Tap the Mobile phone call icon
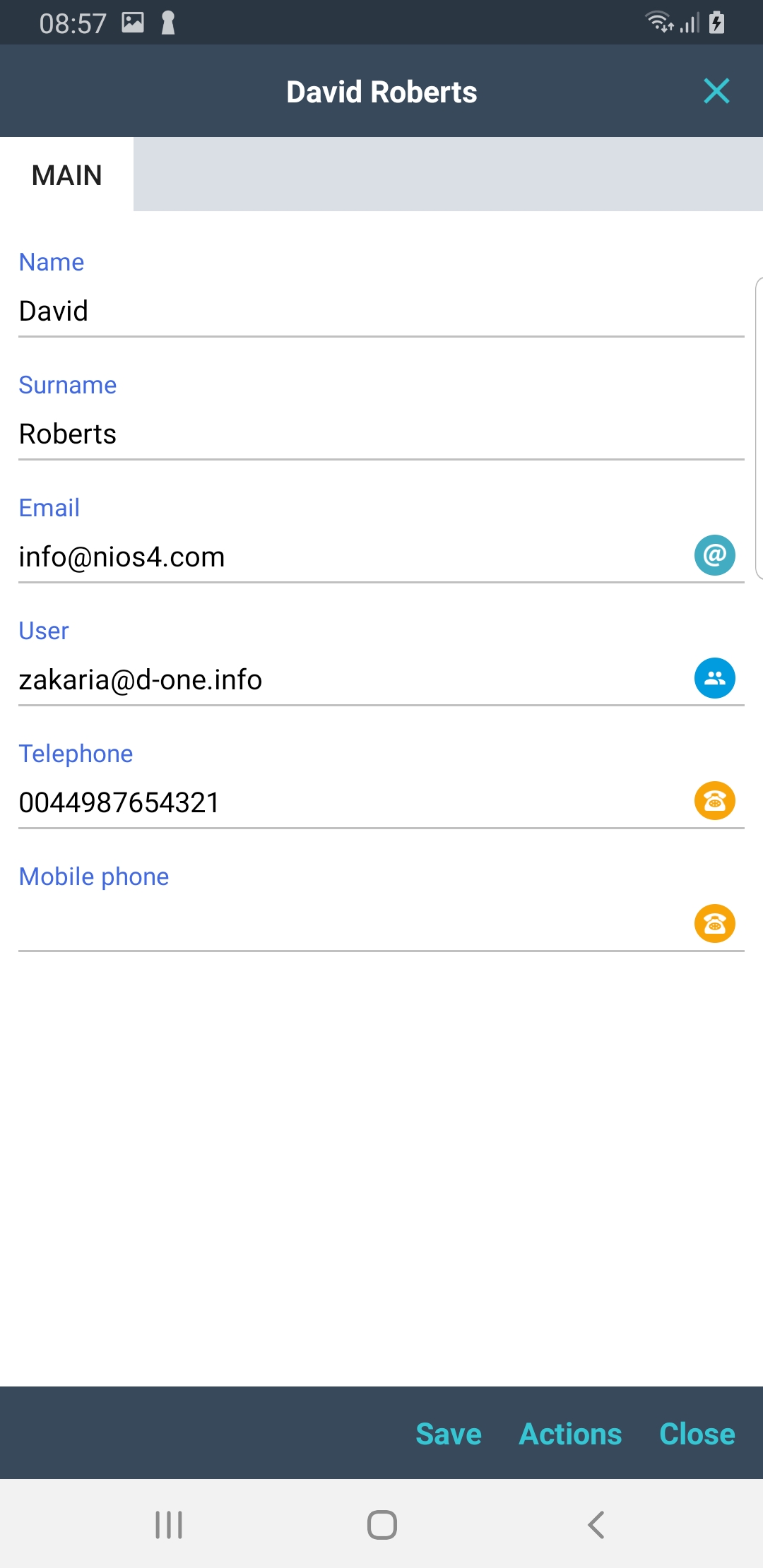 (714, 924)
